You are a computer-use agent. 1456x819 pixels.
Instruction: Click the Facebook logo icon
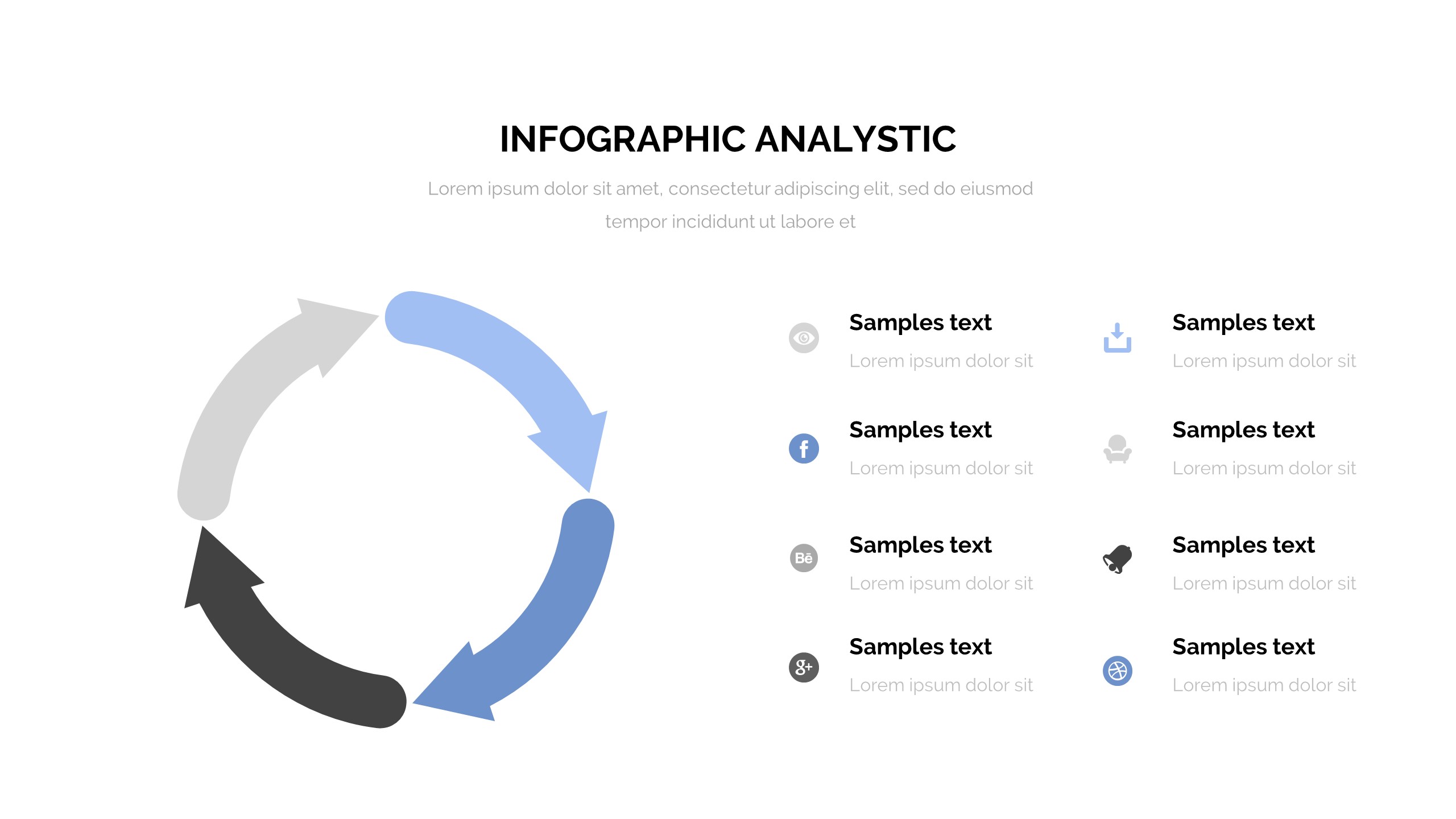click(804, 449)
